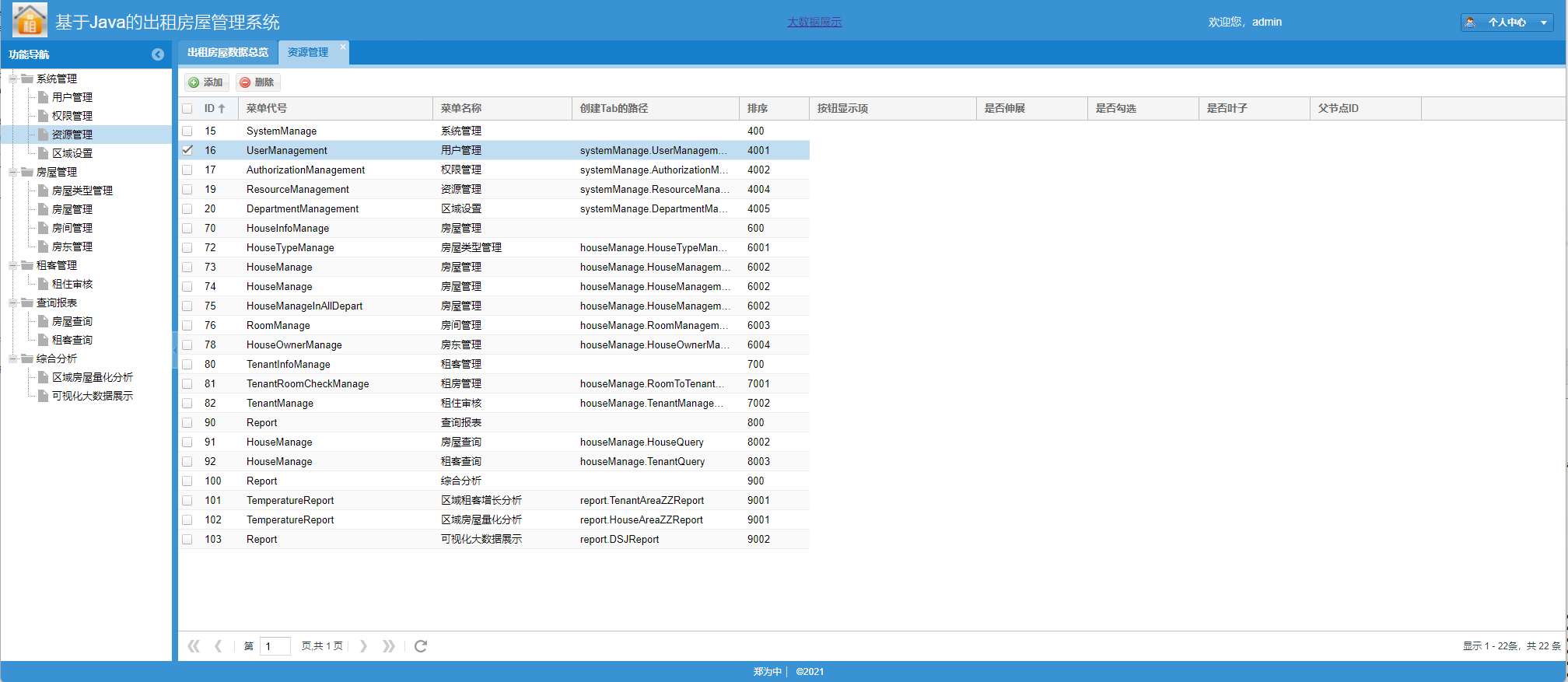Click the 区域租客增长分析 menu name cell
1568x682 pixels.
[502, 501]
